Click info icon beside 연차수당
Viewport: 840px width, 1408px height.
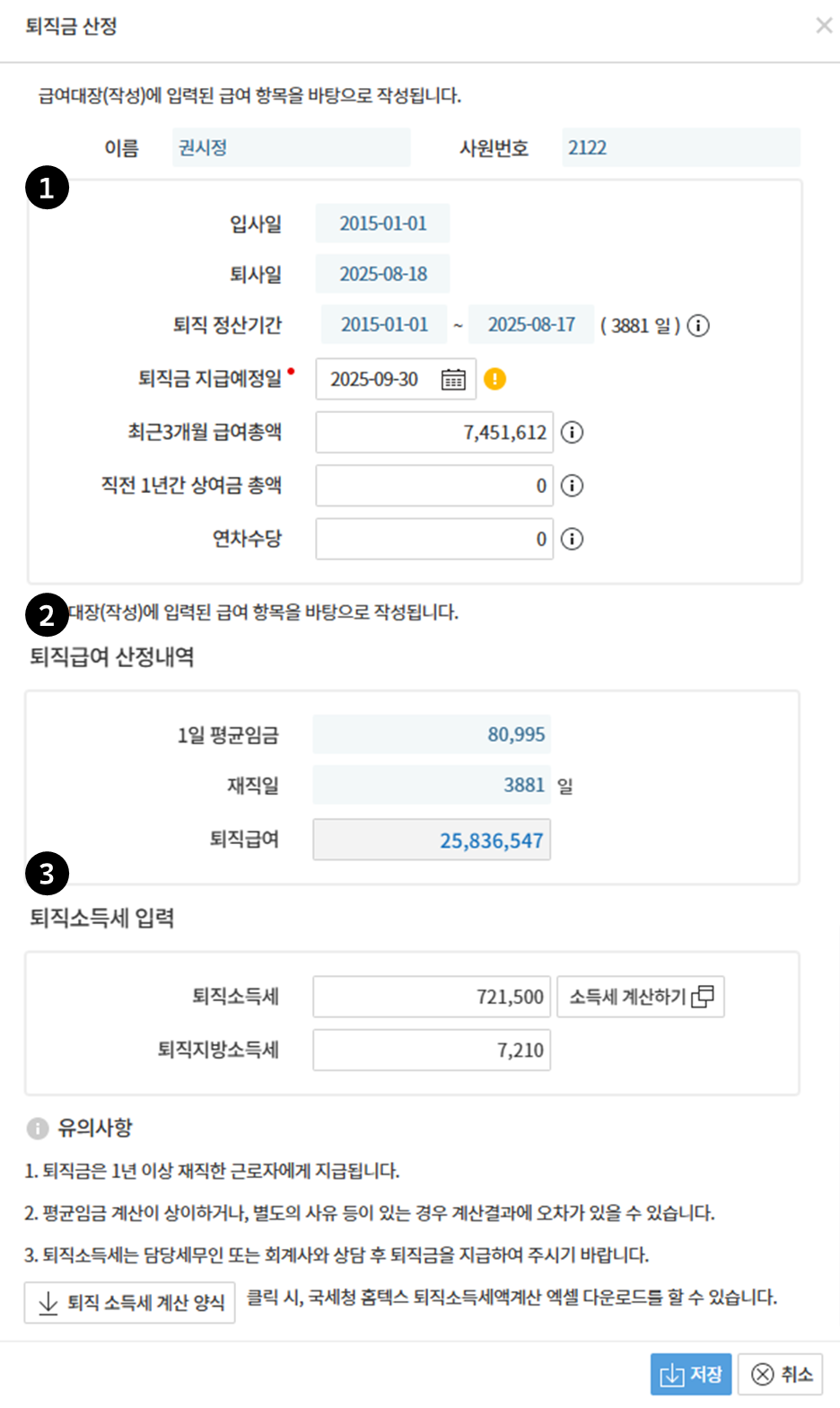pyautogui.click(x=572, y=539)
